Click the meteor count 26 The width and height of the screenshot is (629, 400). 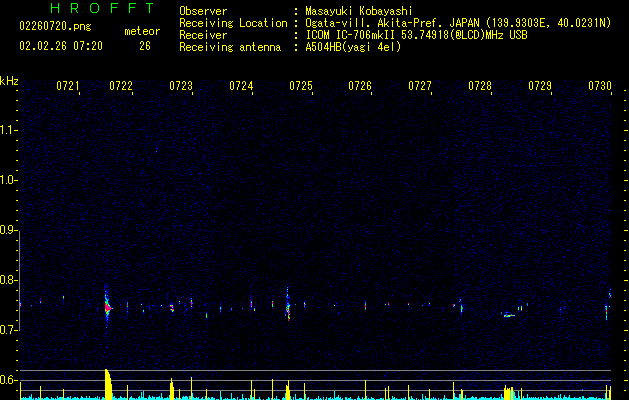(x=145, y=46)
